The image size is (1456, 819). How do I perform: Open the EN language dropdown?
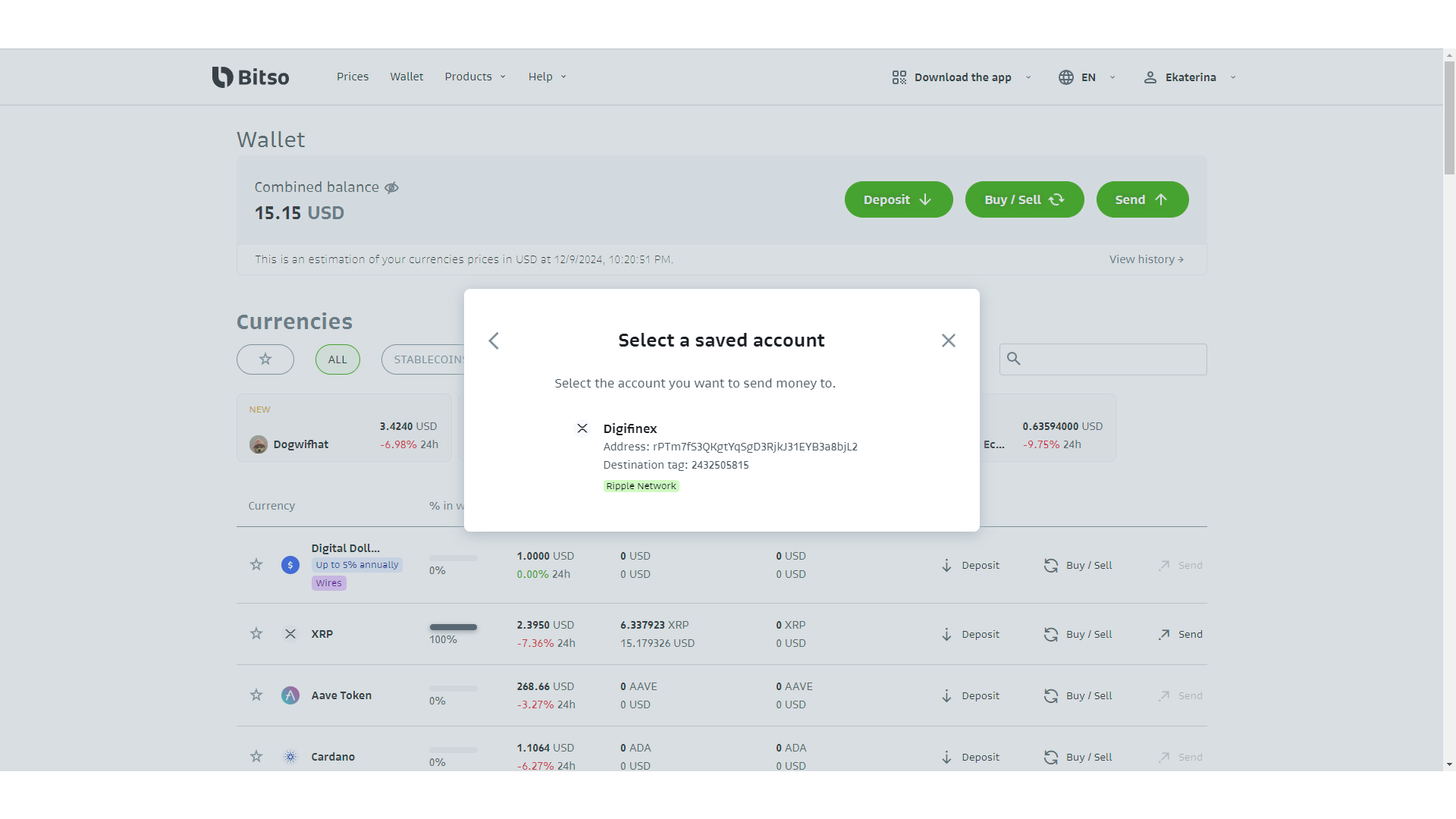[1087, 77]
